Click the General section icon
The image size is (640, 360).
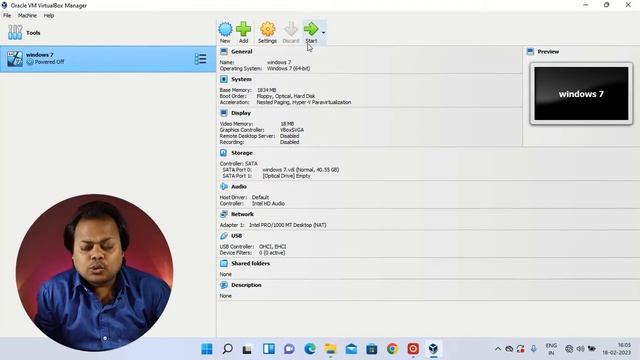224,51
